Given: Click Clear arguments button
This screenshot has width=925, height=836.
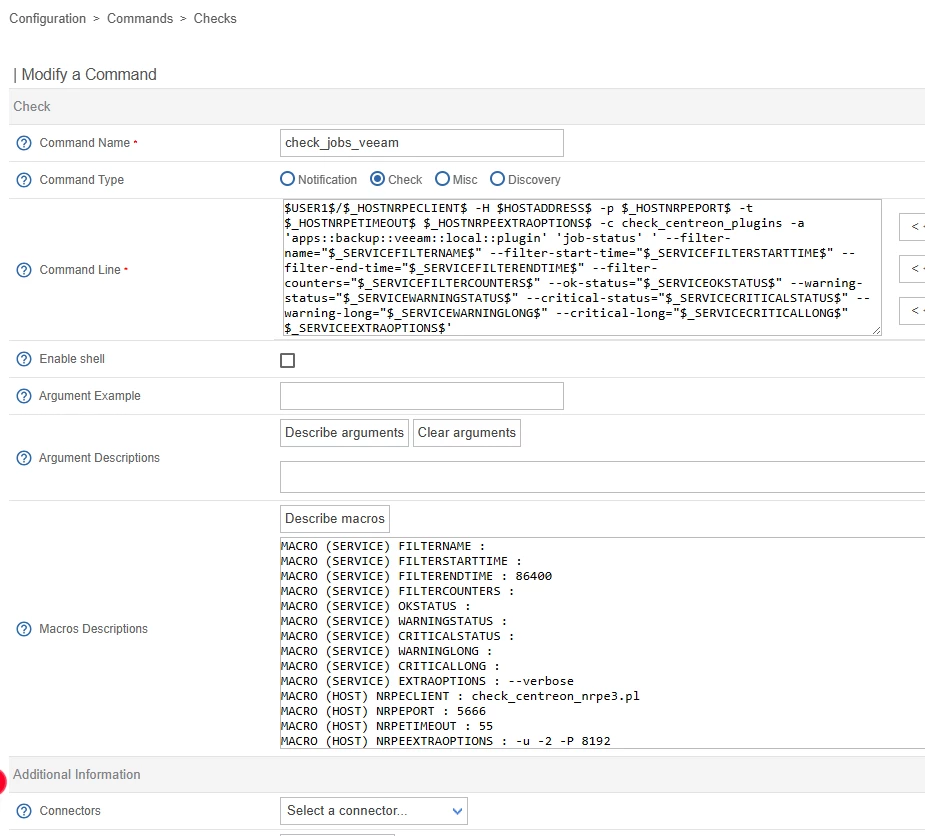Looking at the screenshot, I should [x=467, y=433].
